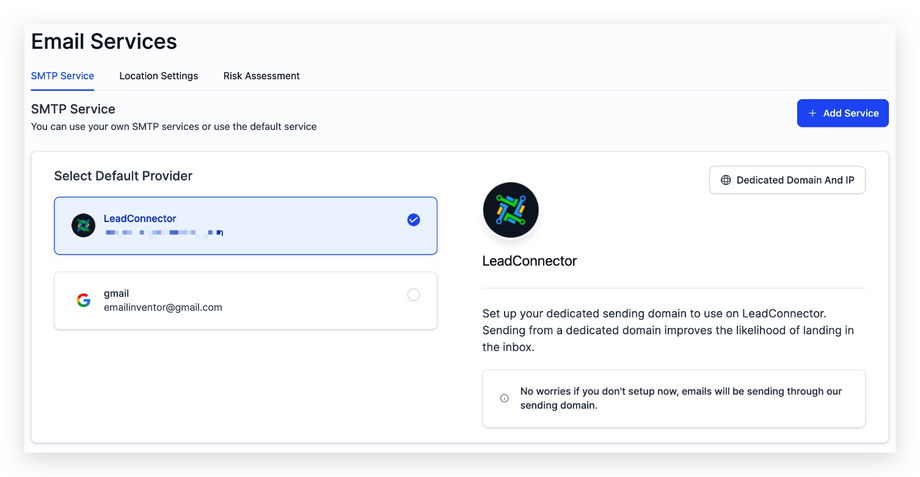Click the Add Service button
The width and height of the screenshot is (920, 477).
point(842,113)
